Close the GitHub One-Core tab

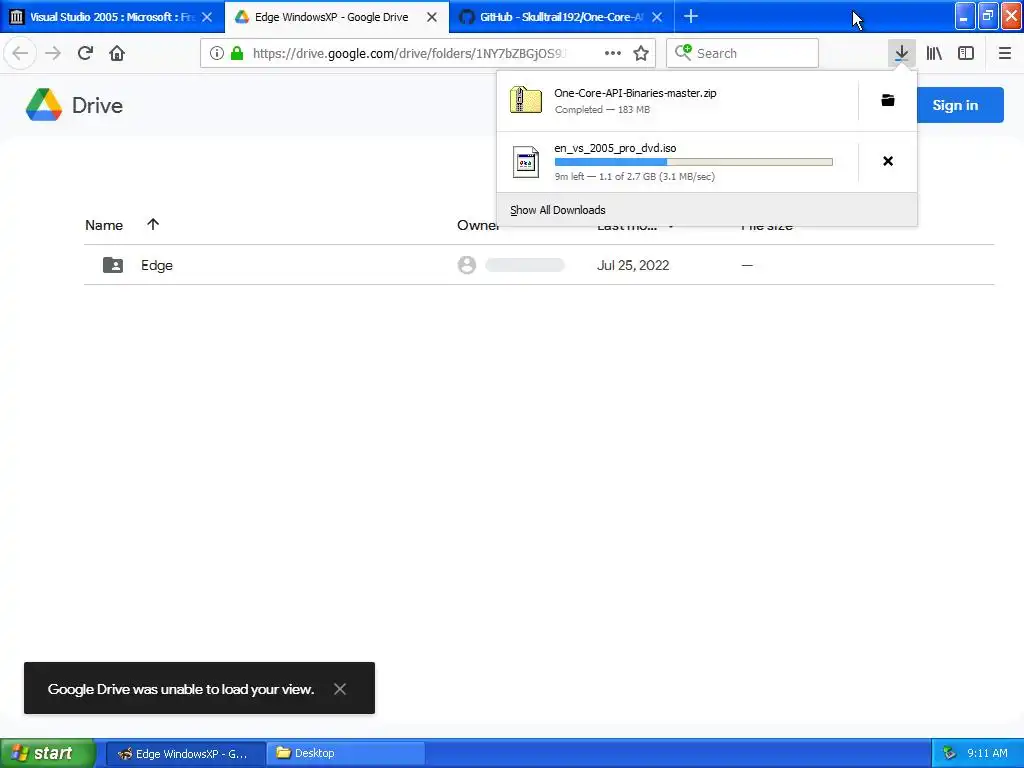[x=657, y=17]
